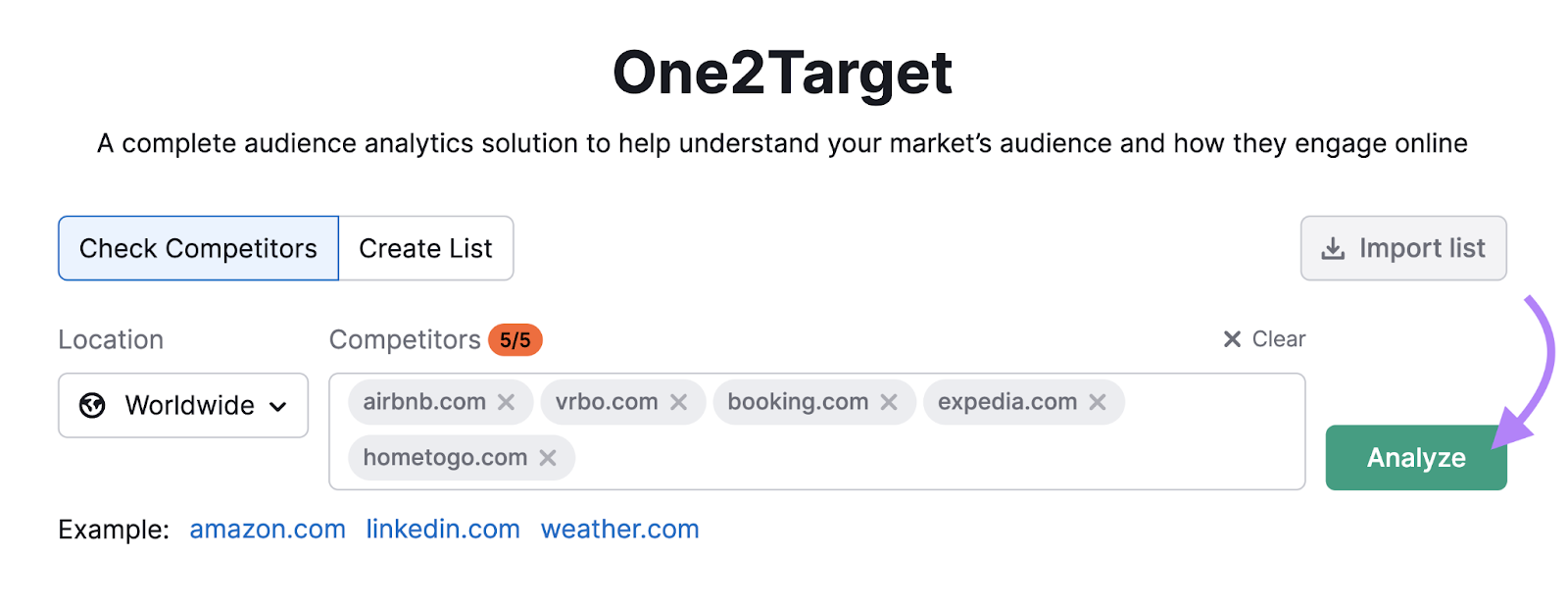Remove airbnb.com using its X icon

point(507,401)
